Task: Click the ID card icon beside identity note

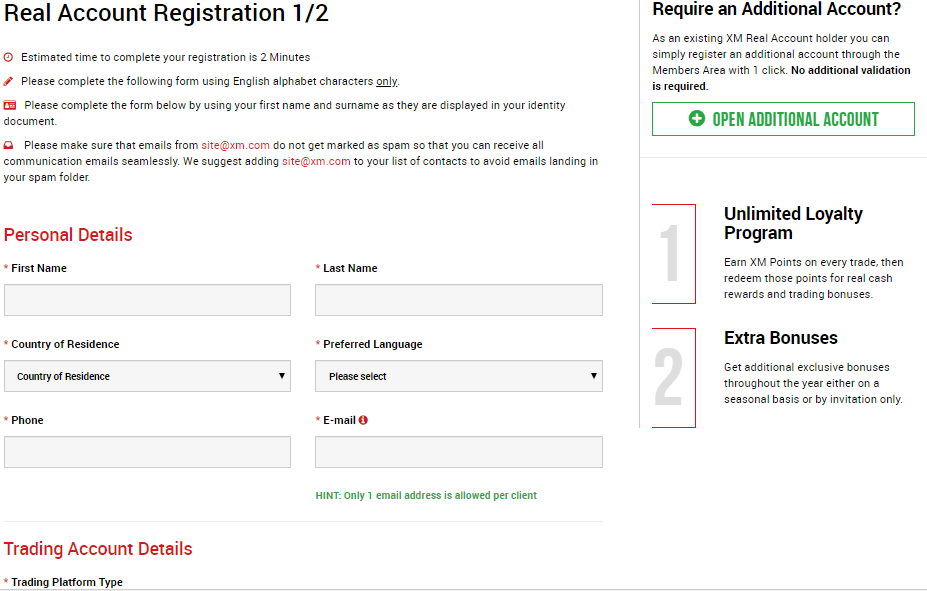Action: pyautogui.click(x=10, y=105)
